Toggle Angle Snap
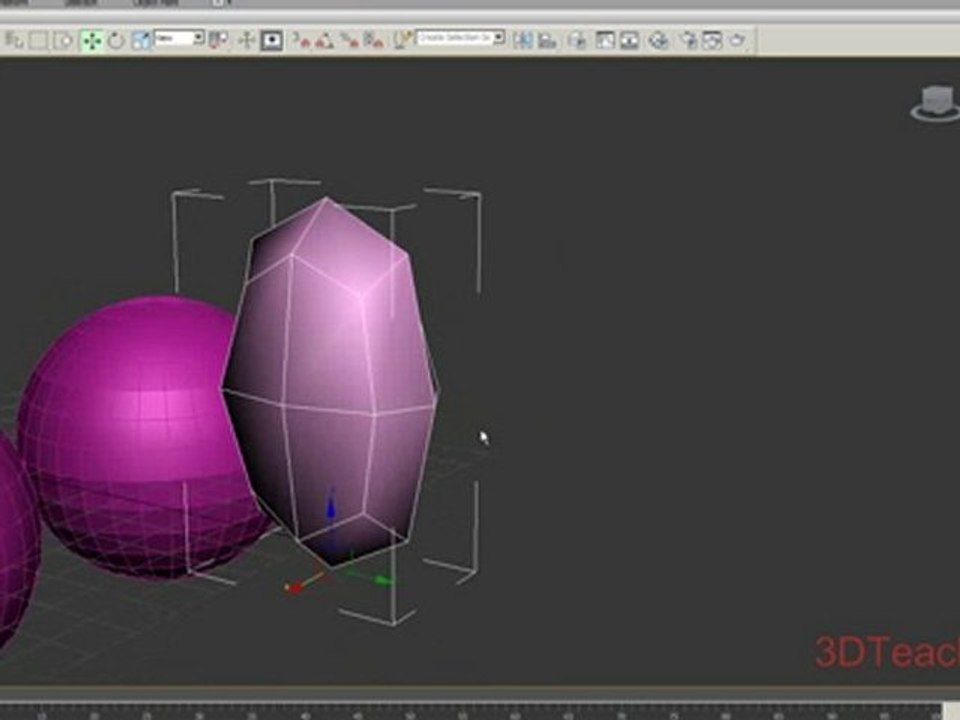Viewport: 960px width, 720px height. point(324,40)
